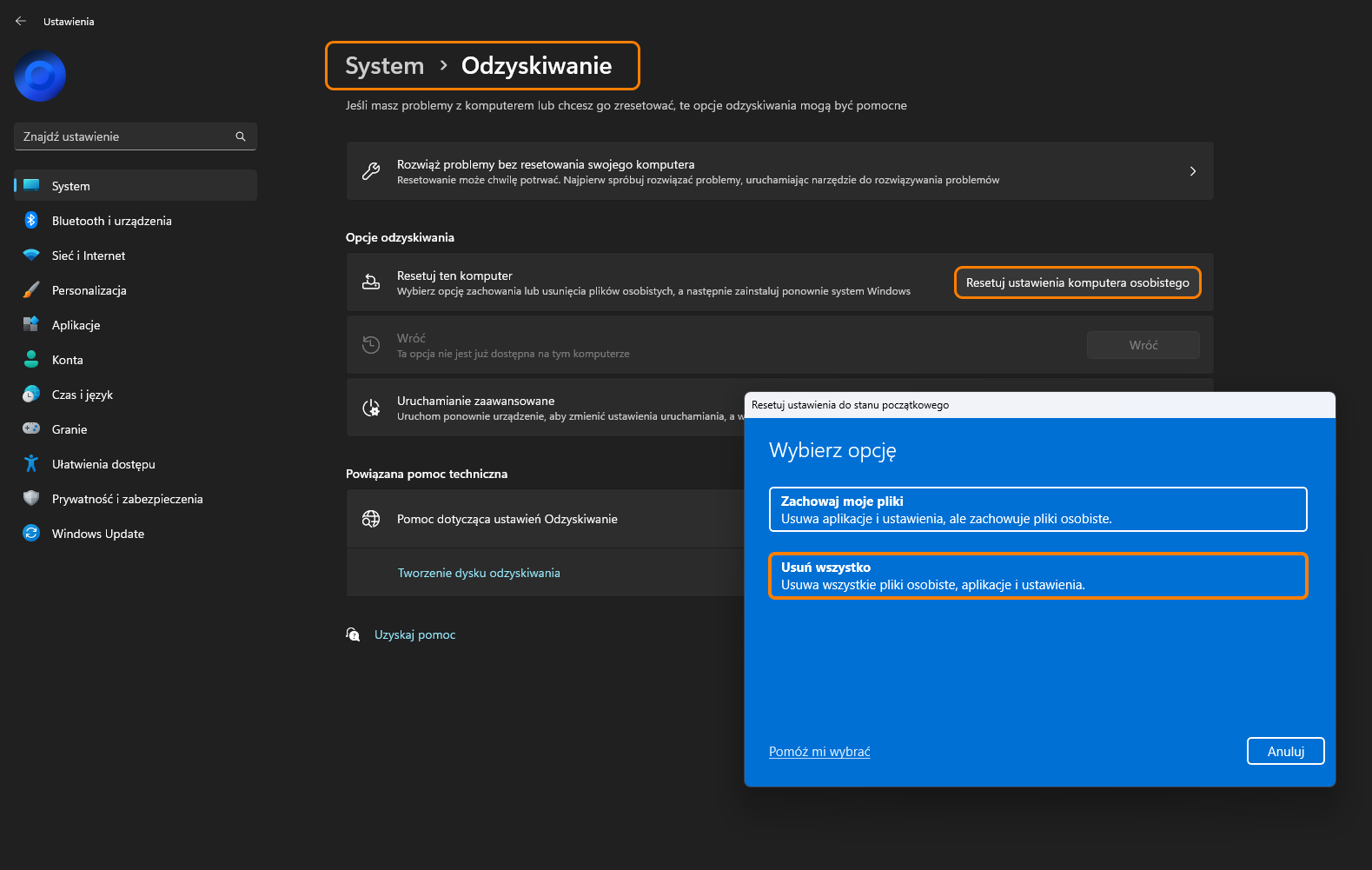Click the Bluetooth icon in sidebar
This screenshot has height=870, width=1372.
pyautogui.click(x=31, y=220)
